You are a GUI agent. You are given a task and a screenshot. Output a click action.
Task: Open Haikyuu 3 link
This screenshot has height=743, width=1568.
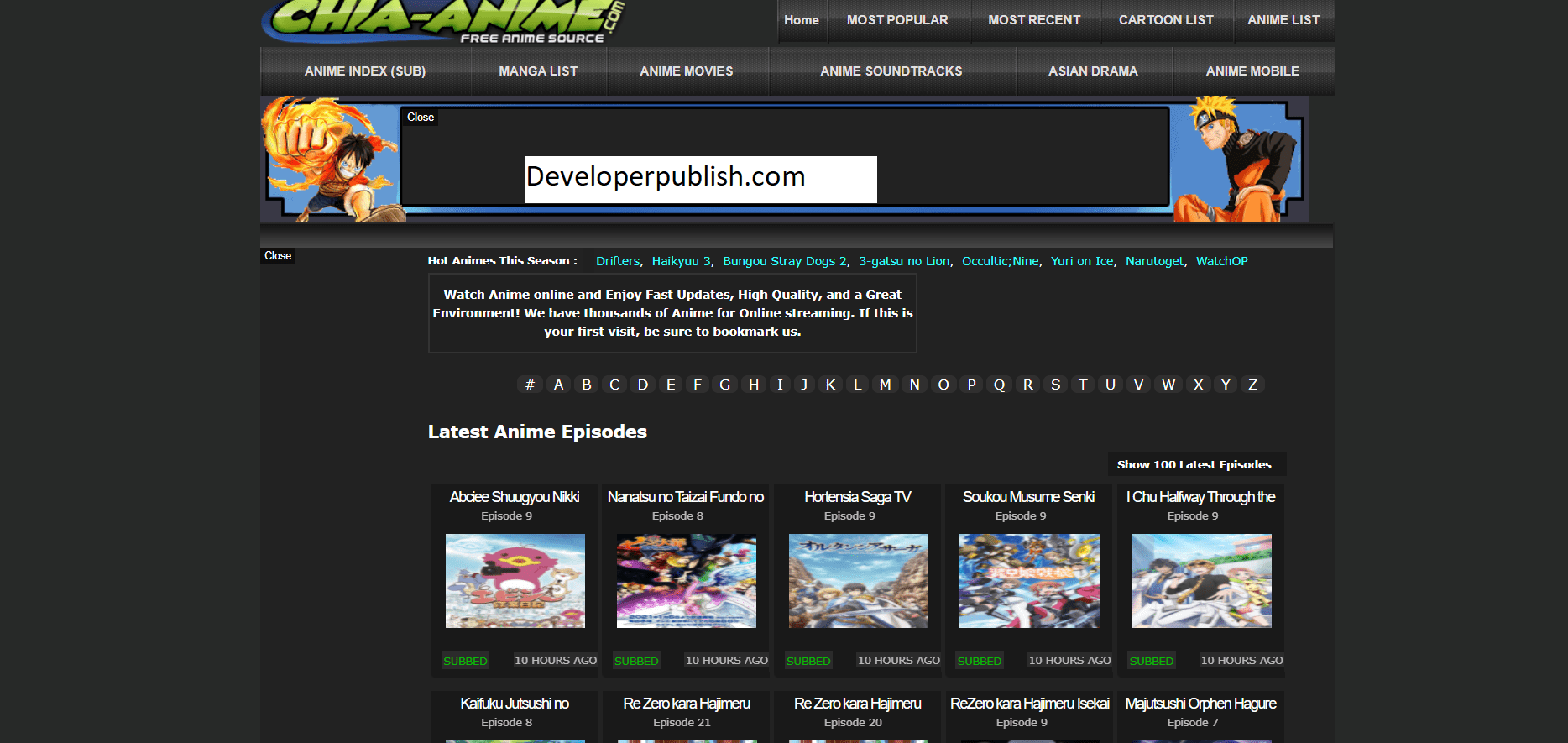click(682, 261)
